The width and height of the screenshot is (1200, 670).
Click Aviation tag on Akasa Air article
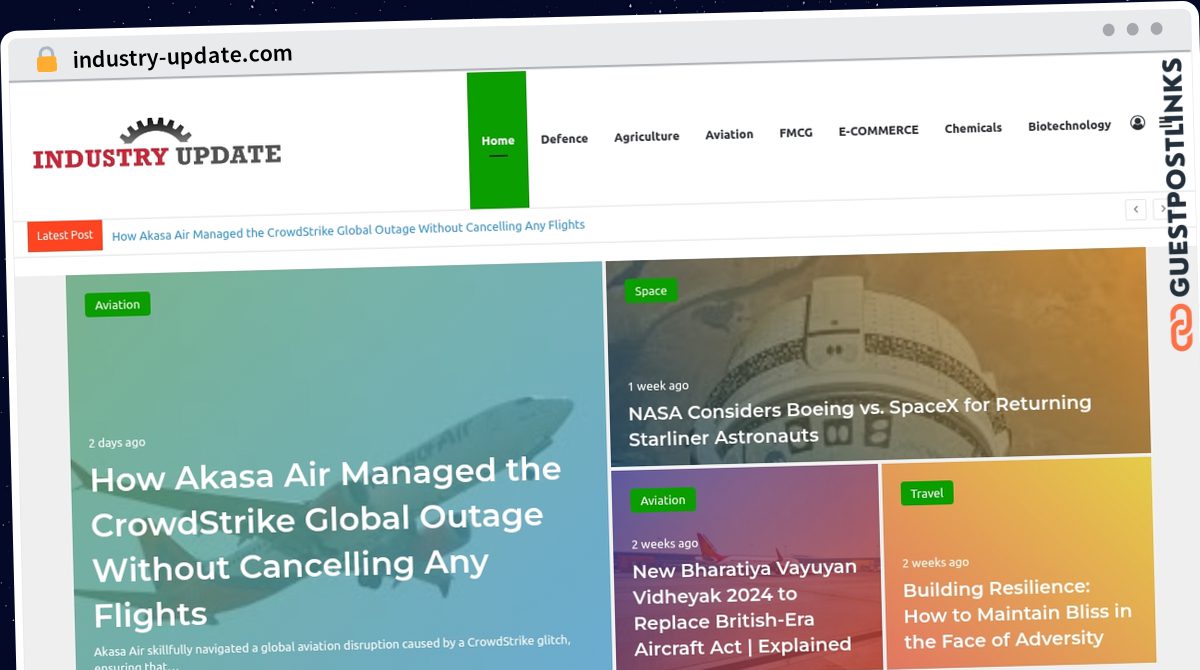(118, 304)
